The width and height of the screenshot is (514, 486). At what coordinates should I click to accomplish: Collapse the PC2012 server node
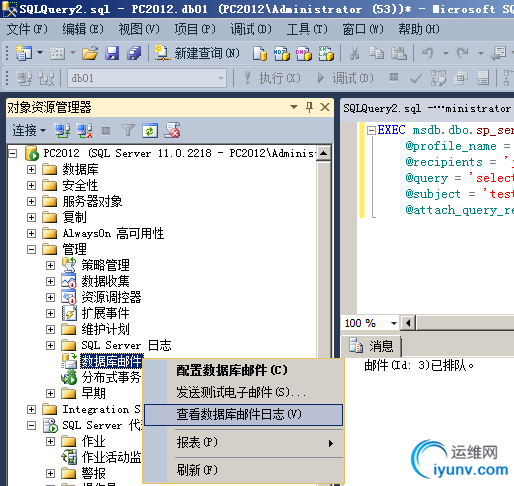pyautogui.click(x=13, y=153)
